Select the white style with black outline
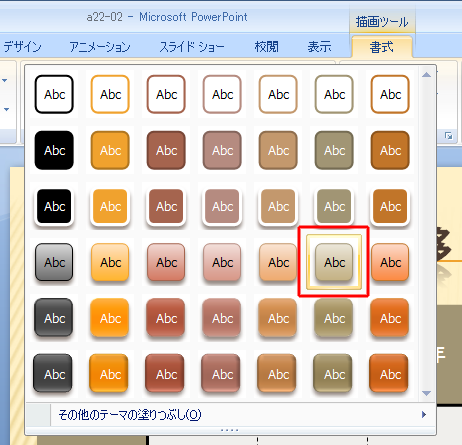462x445 pixels. 54,94
